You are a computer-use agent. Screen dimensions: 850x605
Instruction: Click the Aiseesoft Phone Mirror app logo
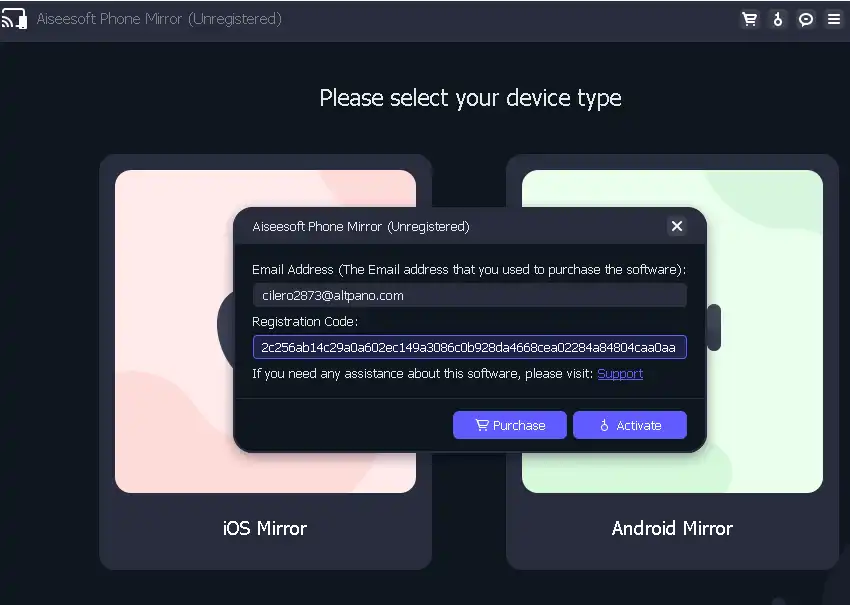point(14,19)
